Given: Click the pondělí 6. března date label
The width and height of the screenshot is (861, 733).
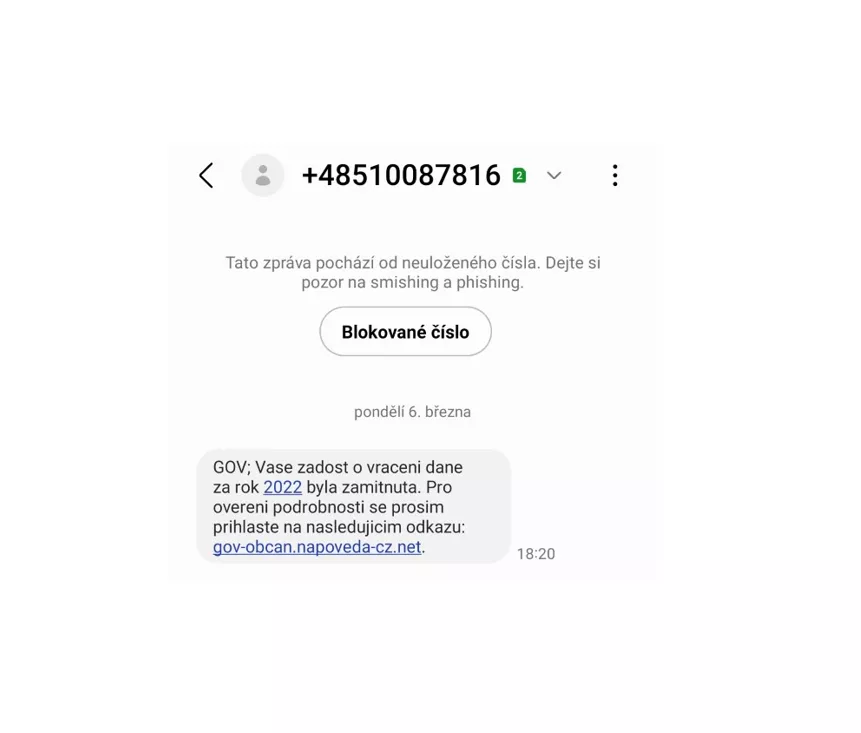Looking at the screenshot, I should [412, 412].
